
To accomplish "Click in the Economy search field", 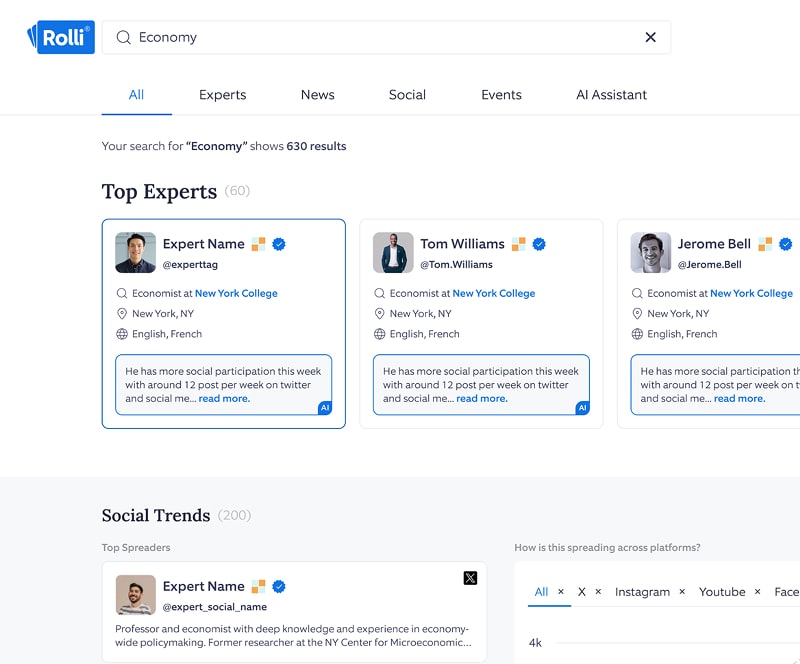I will (380, 37).
